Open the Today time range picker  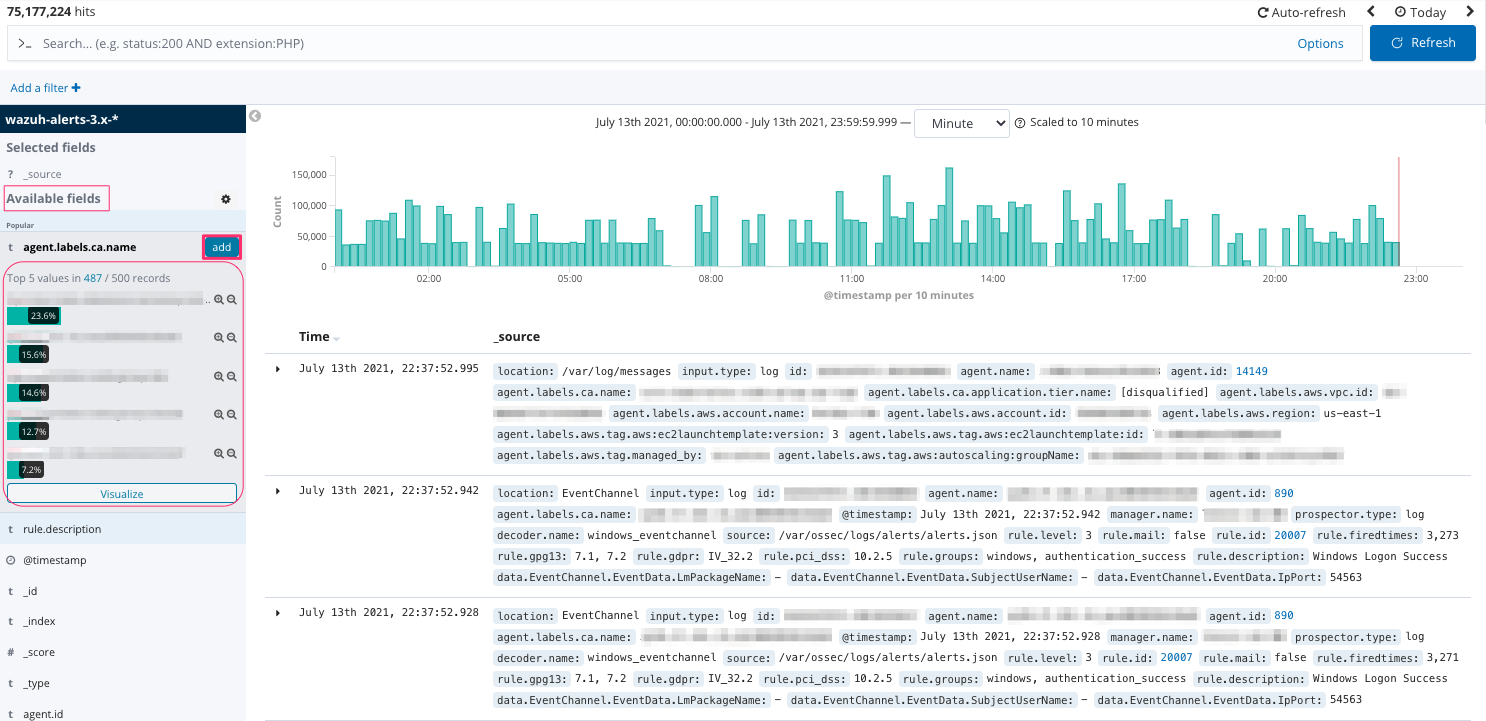[1420, 13]
